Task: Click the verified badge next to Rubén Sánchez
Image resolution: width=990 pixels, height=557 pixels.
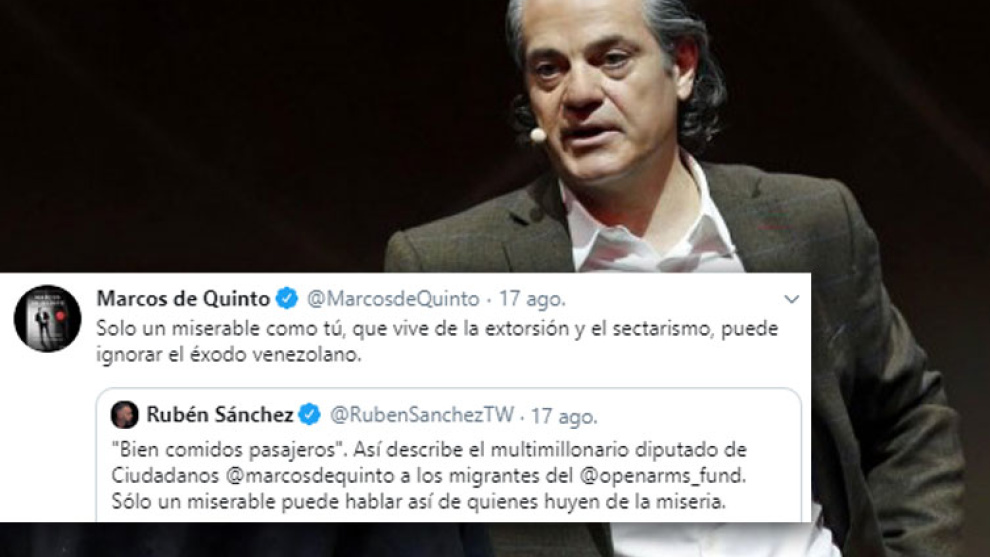Action: (309, 414)
